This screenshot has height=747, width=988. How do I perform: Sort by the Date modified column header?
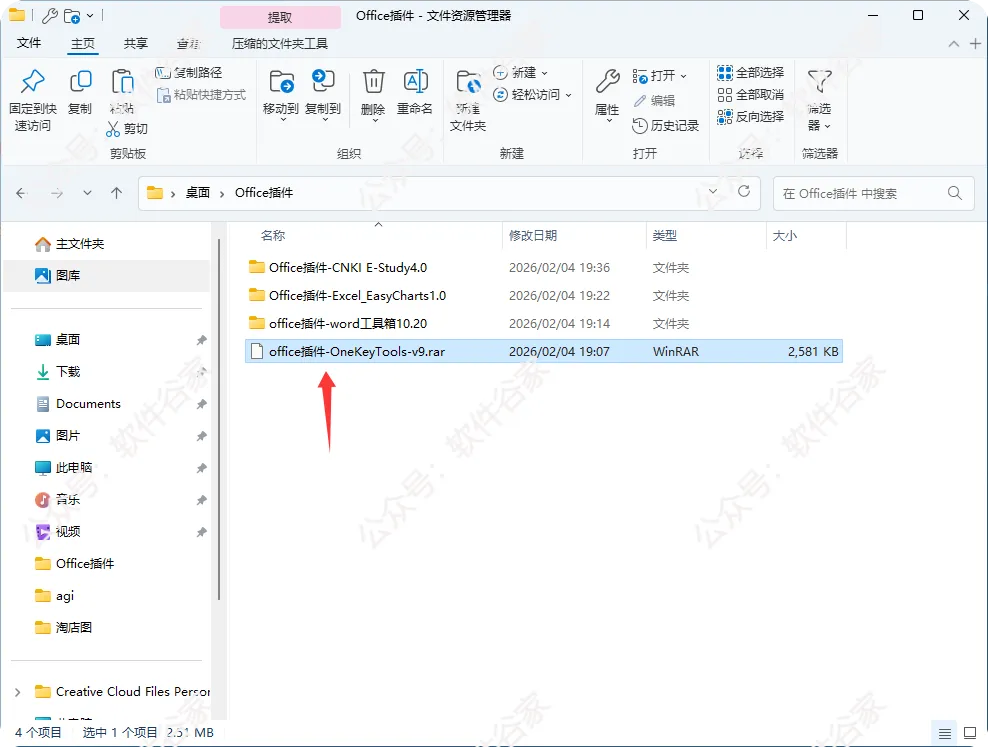pos(533,236)
